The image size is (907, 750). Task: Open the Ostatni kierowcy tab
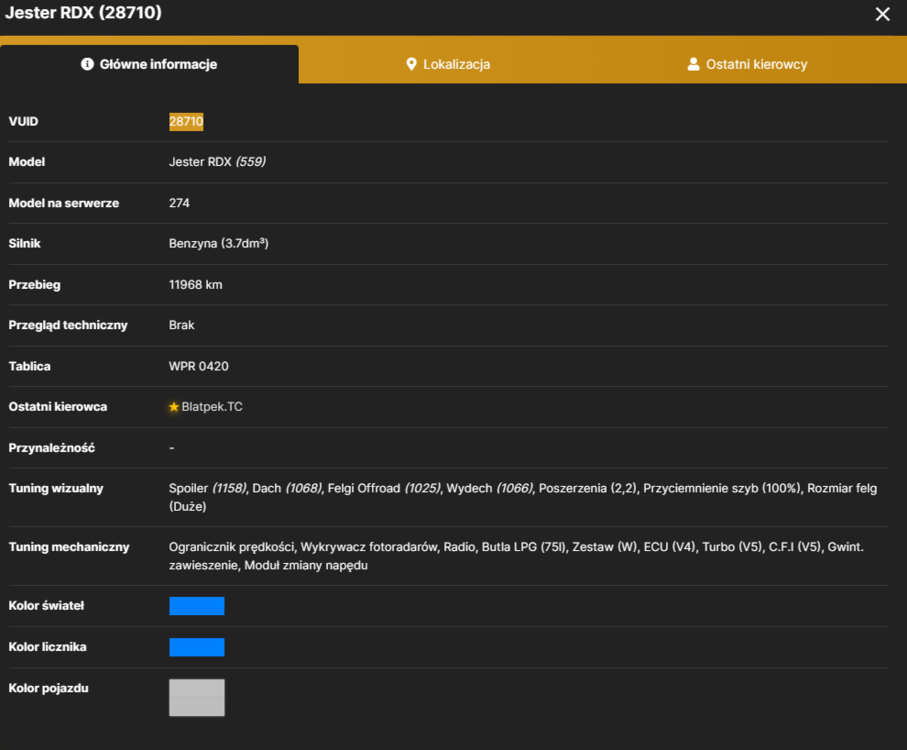pos(747,64)
